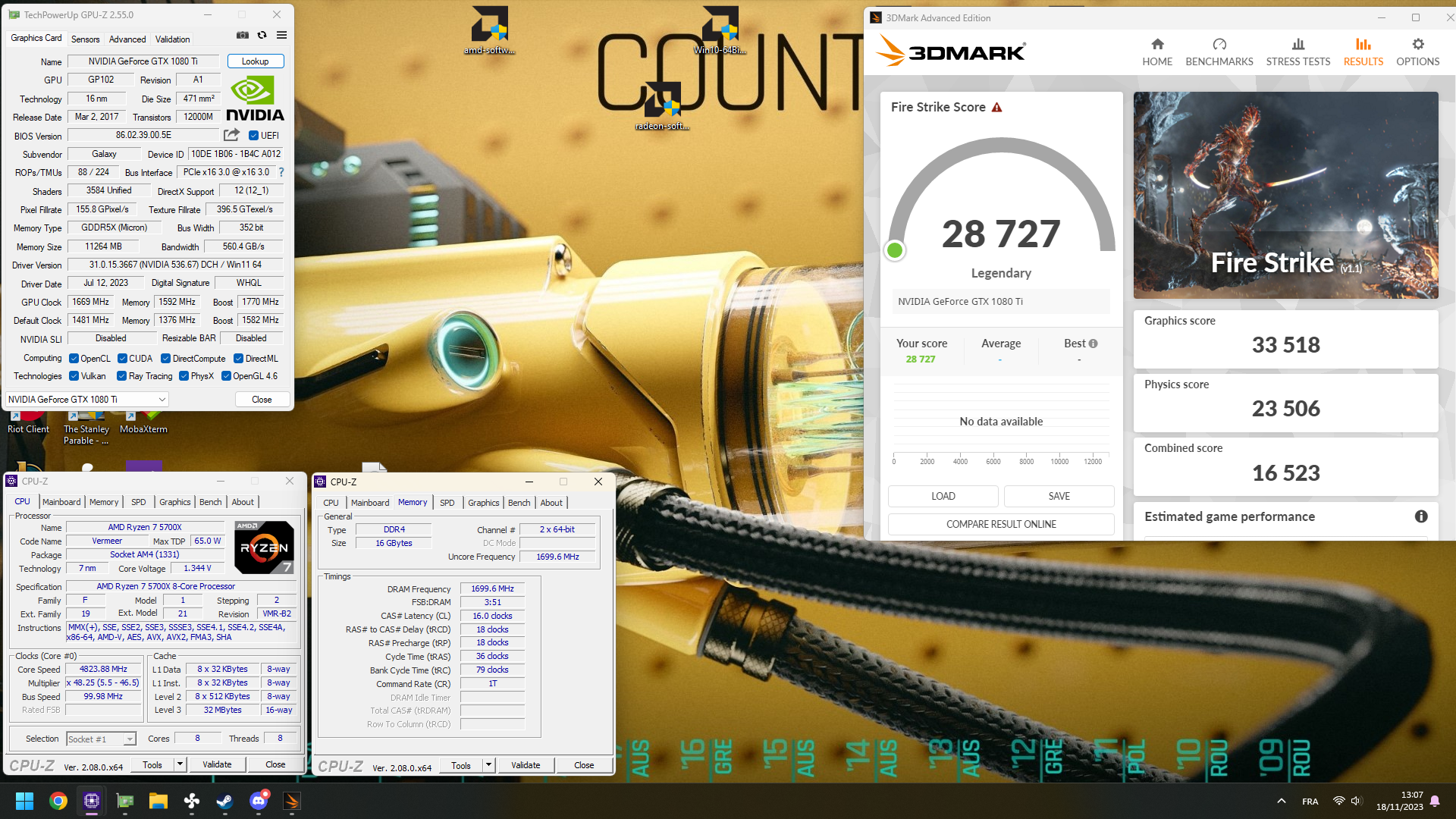
Task: Toggle the DirectML checkbox
Action: (238, 359)
